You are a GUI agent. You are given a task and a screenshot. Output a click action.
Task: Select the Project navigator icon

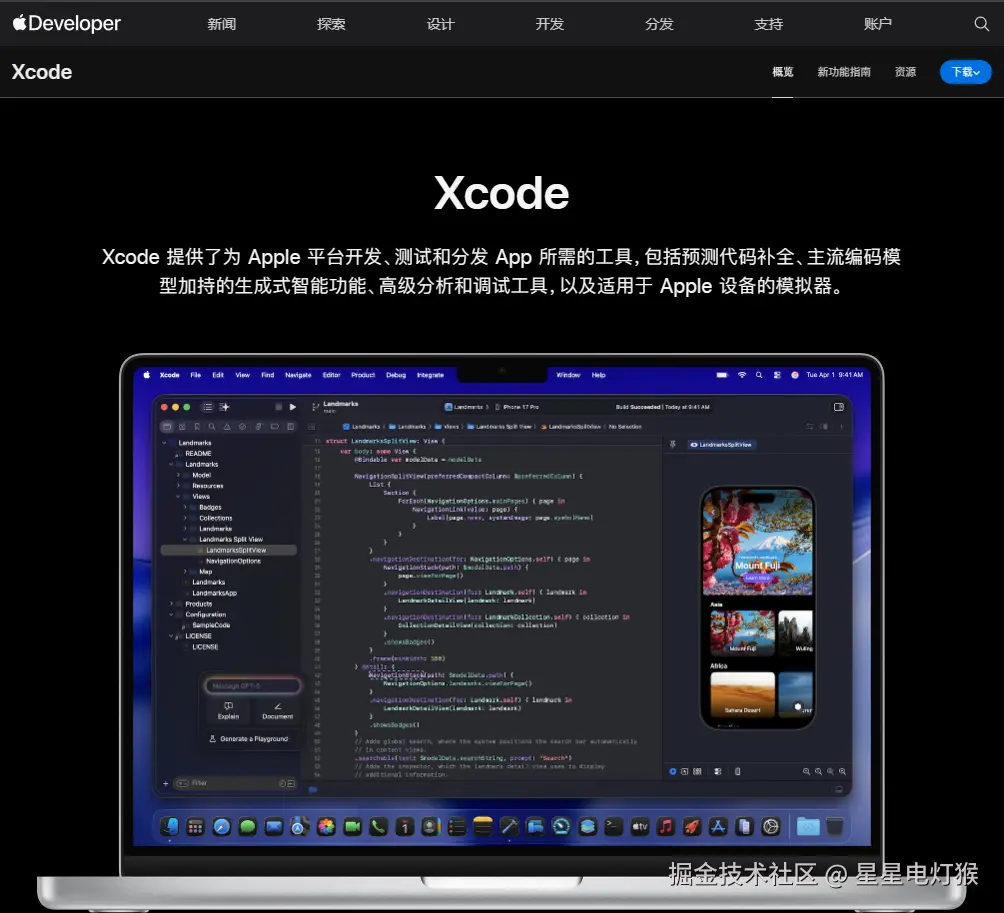tap(167, 425)
